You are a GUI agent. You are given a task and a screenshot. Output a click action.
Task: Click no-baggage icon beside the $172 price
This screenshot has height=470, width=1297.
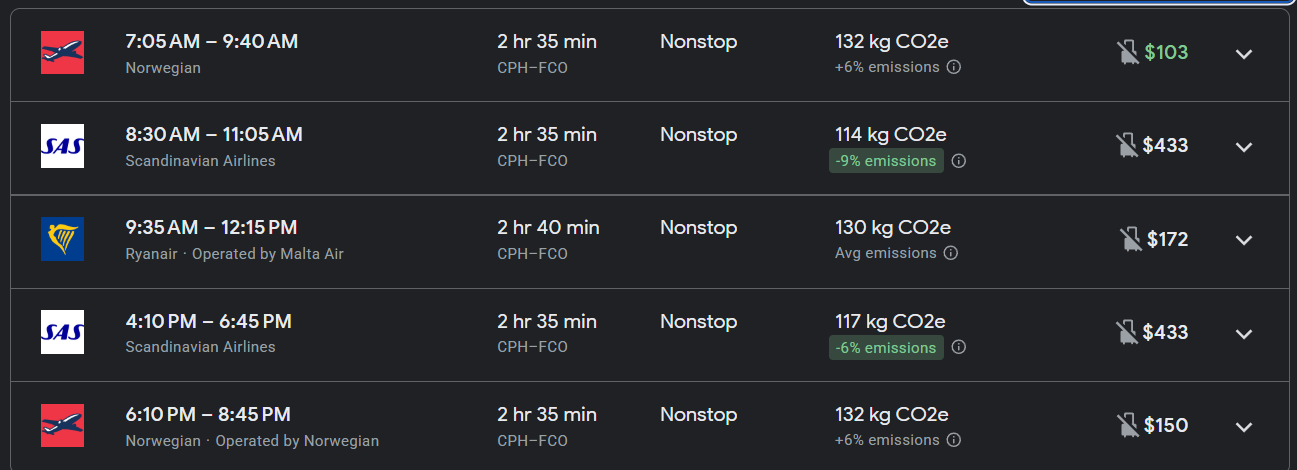(x=1131, y=240)
